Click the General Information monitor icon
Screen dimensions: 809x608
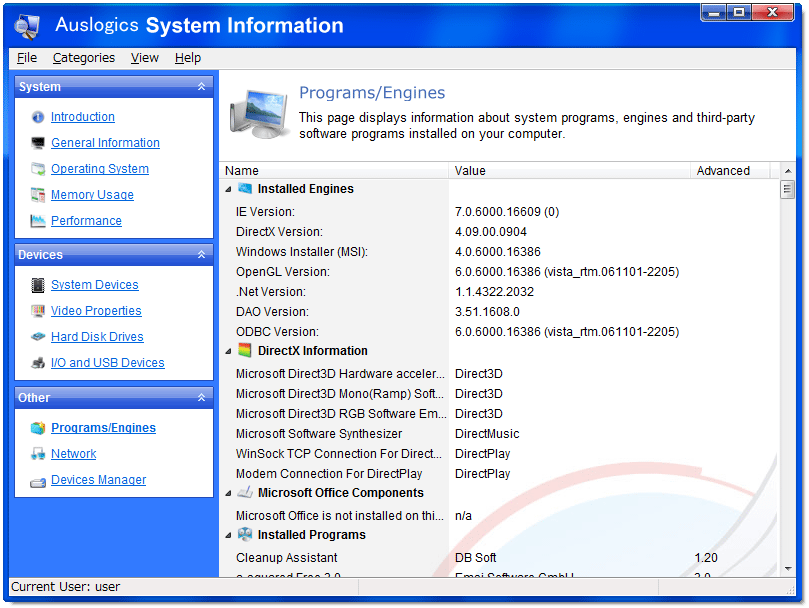[38, 143]
